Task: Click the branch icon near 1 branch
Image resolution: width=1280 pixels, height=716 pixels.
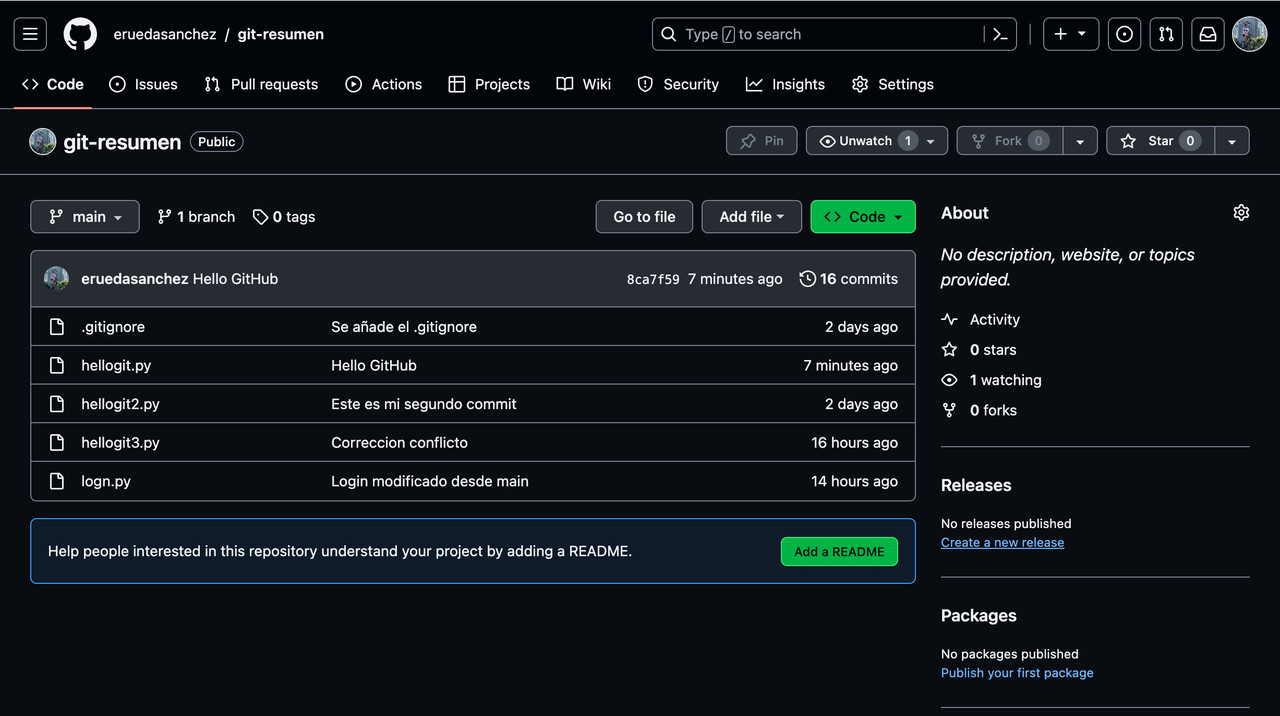Action: 165,217
